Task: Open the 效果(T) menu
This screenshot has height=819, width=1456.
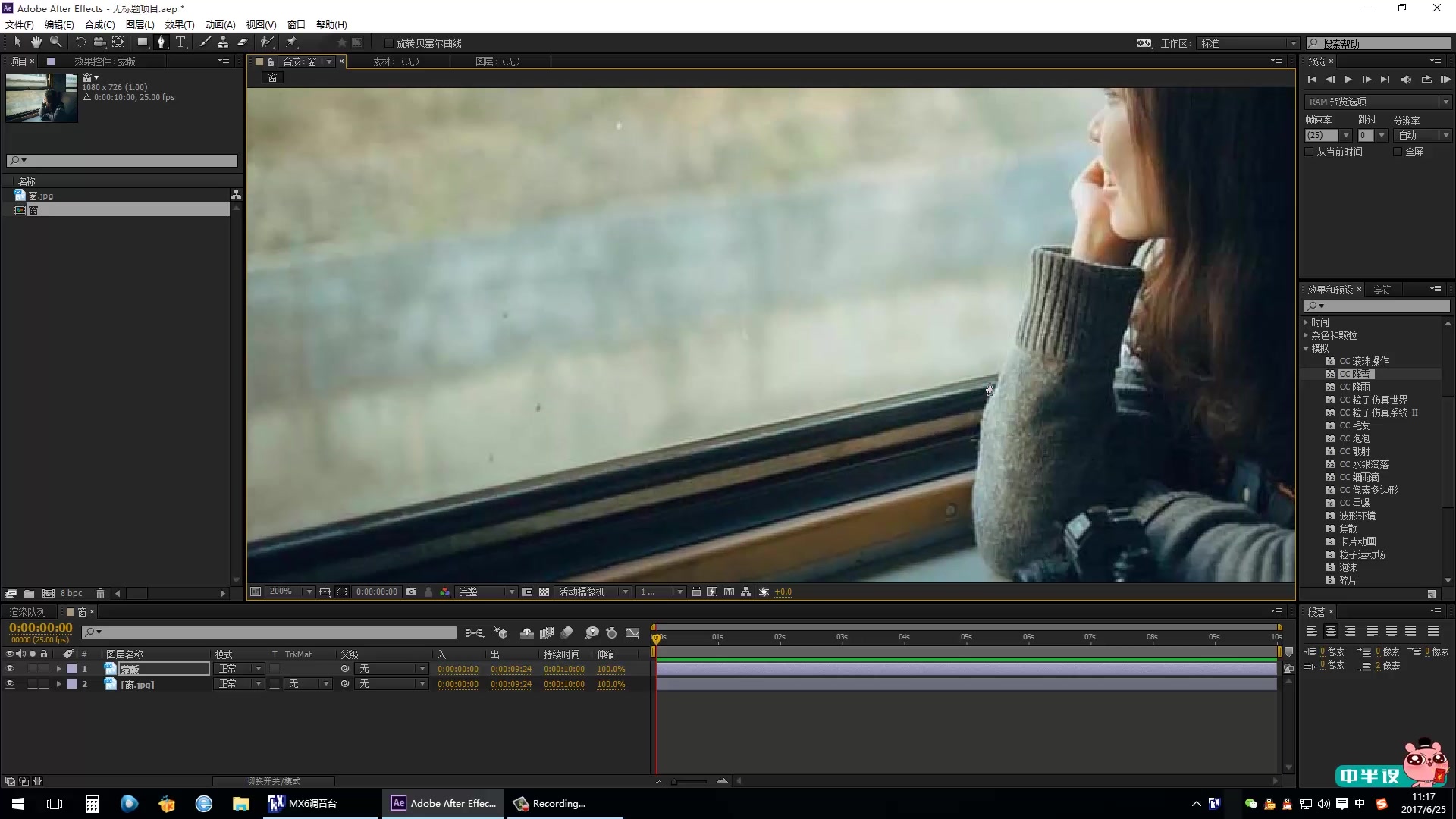Action: (x=180, y=24)
